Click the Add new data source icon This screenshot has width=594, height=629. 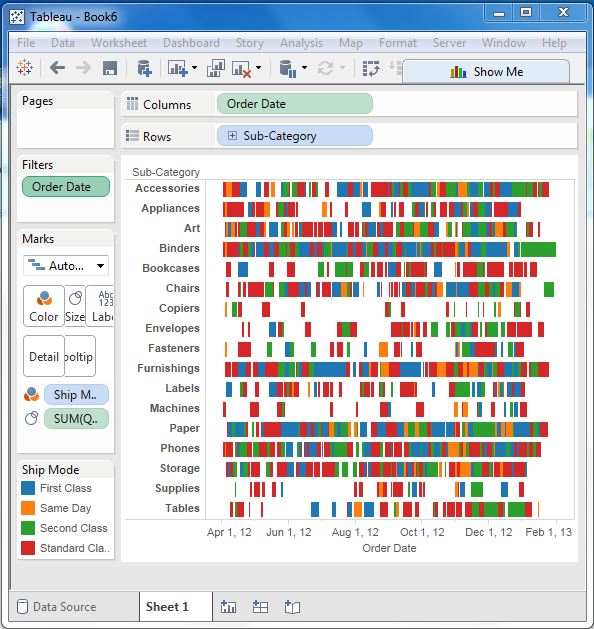(144, 68)
